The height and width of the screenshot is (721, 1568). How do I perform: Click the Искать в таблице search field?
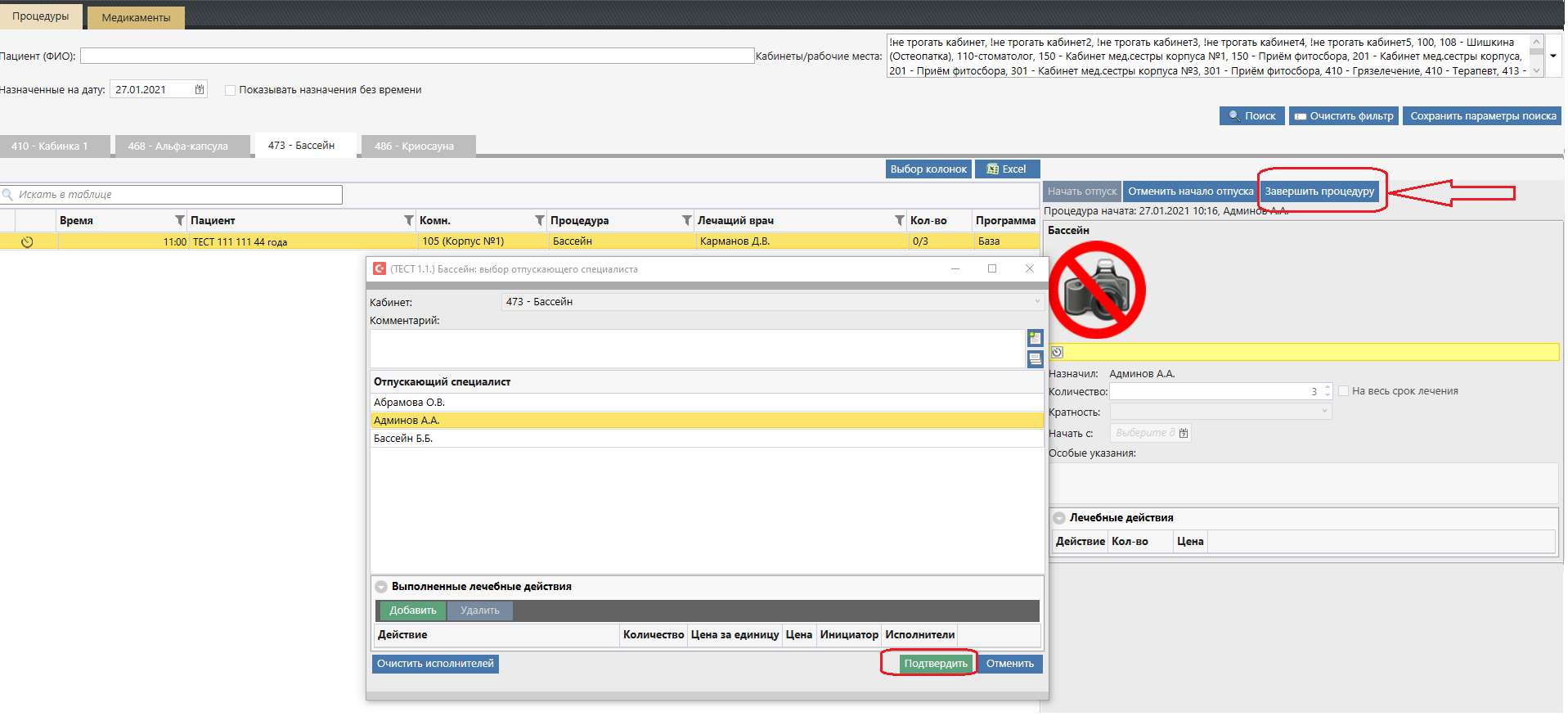pyautogui.click(x=176, y=195)
